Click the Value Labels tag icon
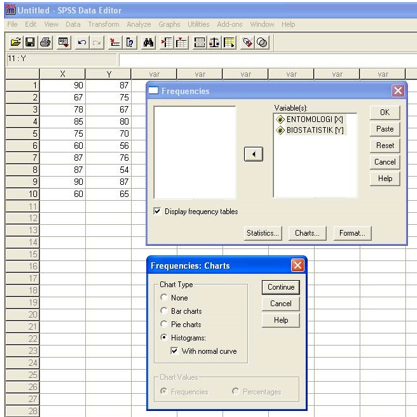Image resolution: width=417 pixels, height=417 pixels. tap(247, 43)
